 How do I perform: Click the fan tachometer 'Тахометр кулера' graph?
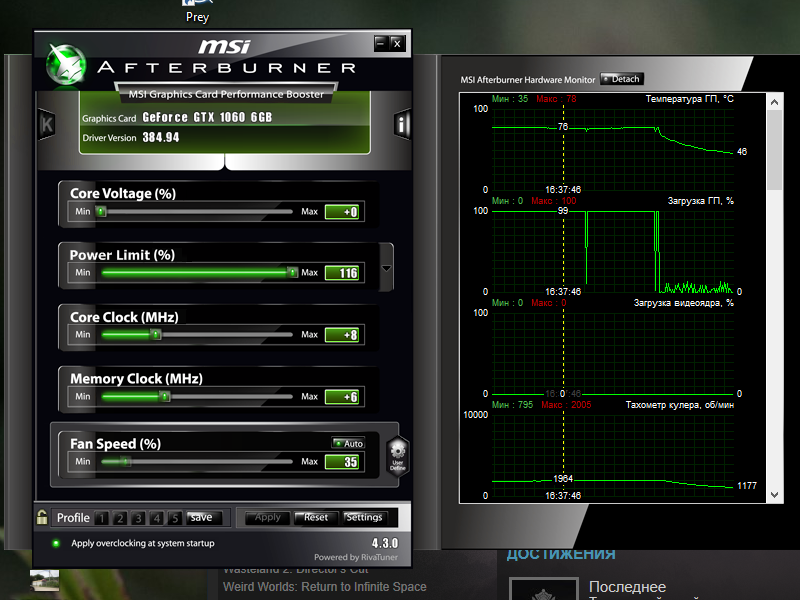pos(613,455)
